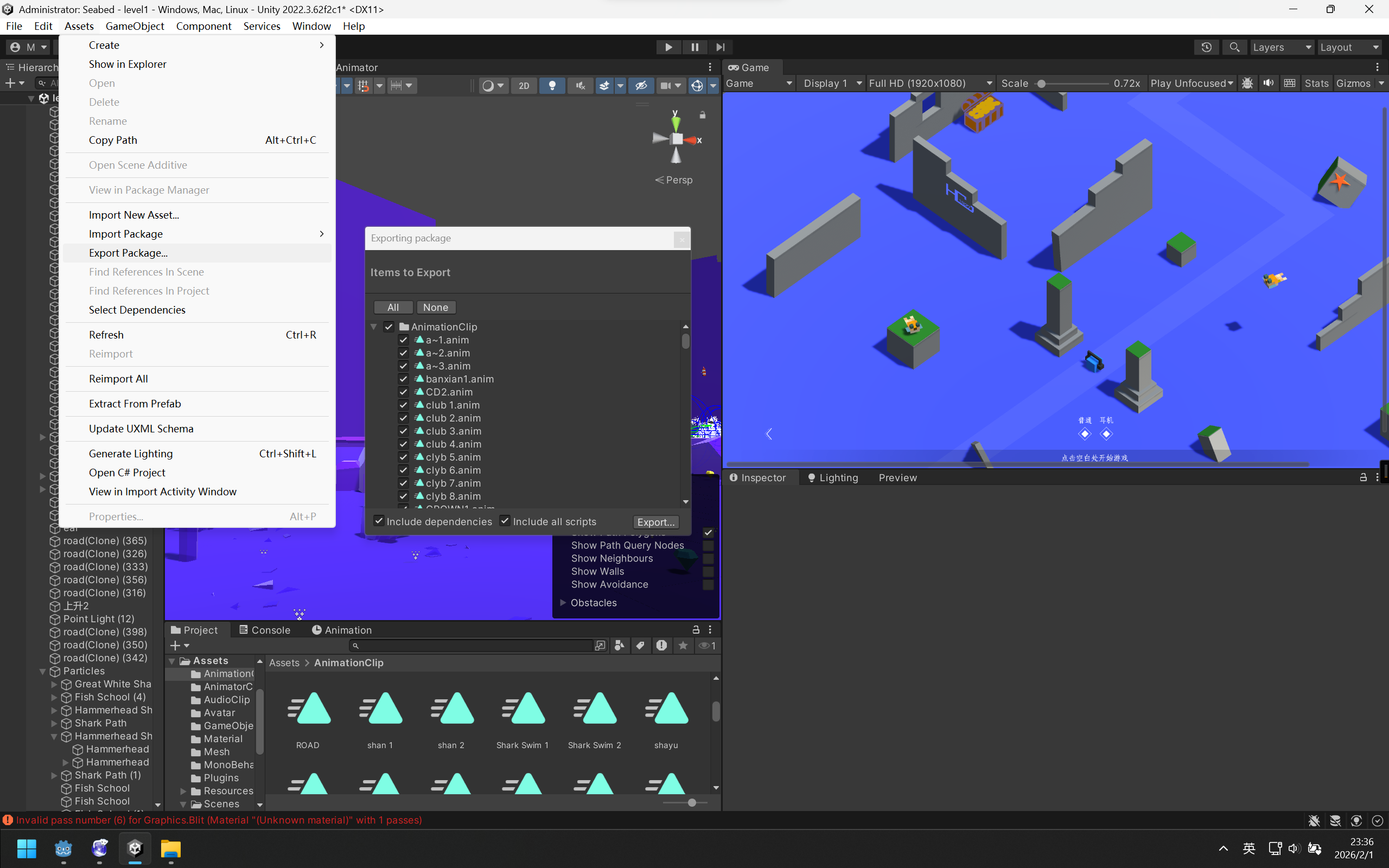Click the Play button in toolbar
The image size is (1389, 868).
[668, 47]
